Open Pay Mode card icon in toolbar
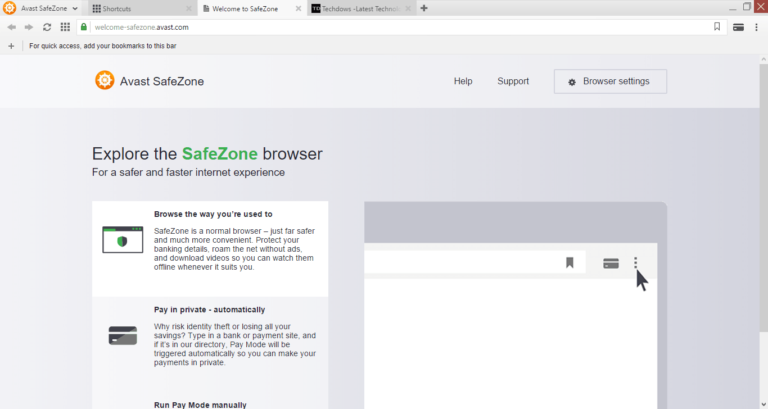 coord(738,27)
